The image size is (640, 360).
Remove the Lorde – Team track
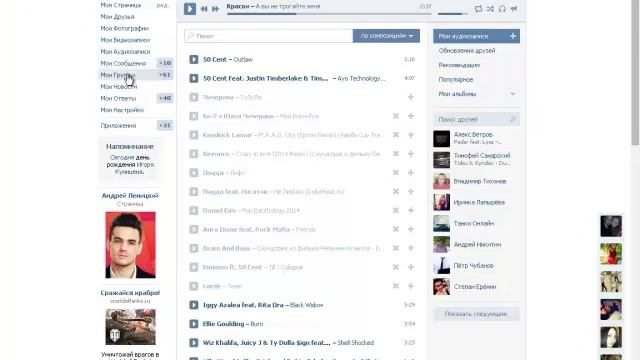[x=396, y=286]
